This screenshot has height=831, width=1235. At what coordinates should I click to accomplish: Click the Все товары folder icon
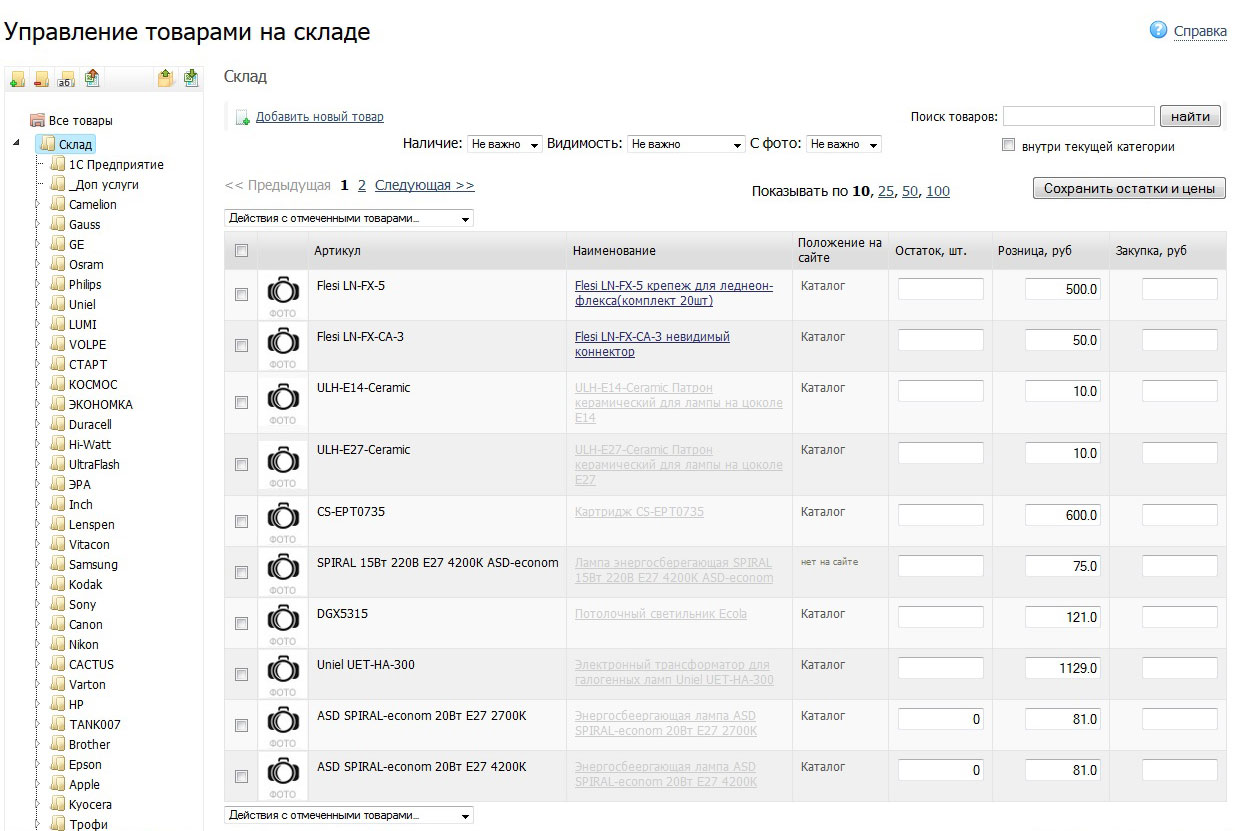pos(37,120)
